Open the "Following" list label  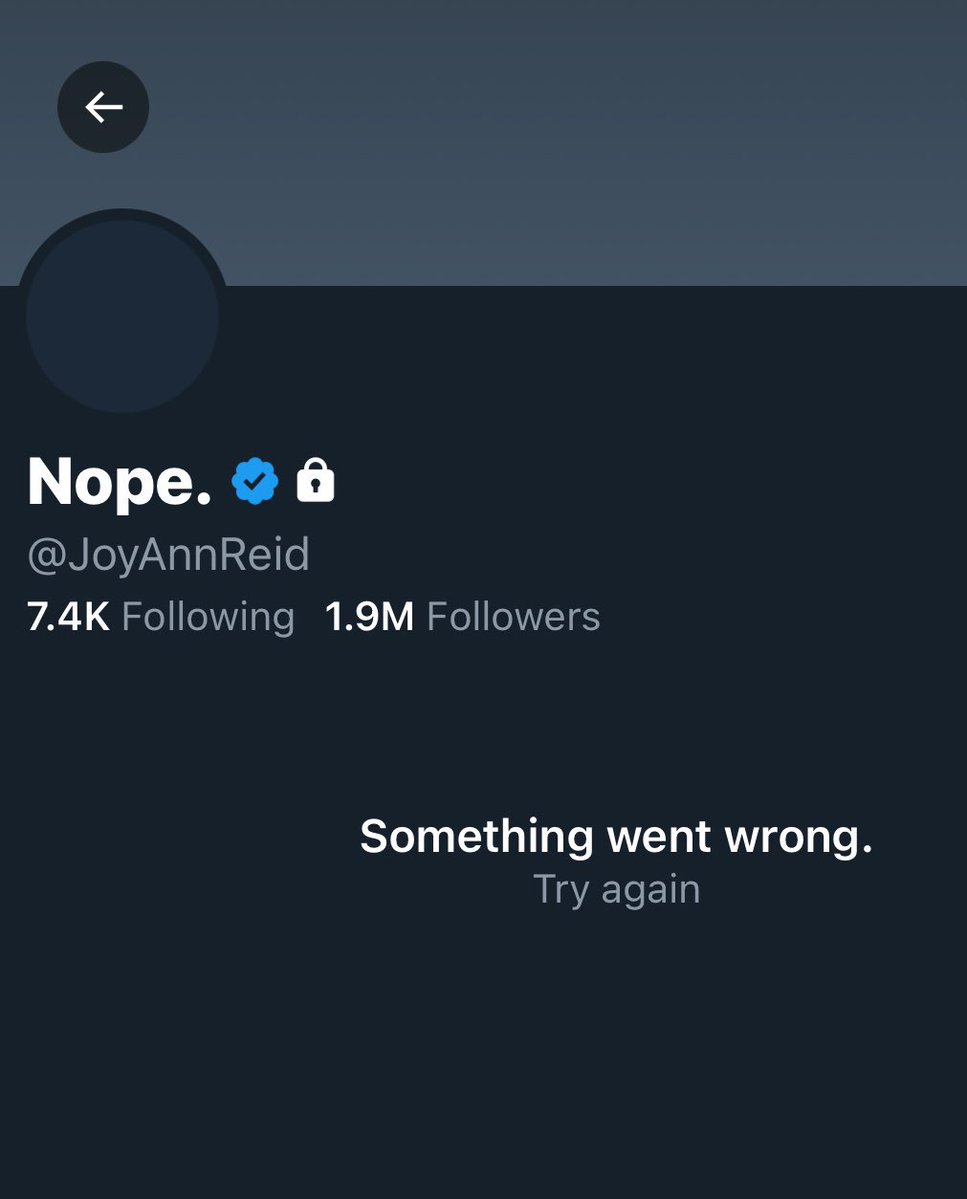coord(208,617)
